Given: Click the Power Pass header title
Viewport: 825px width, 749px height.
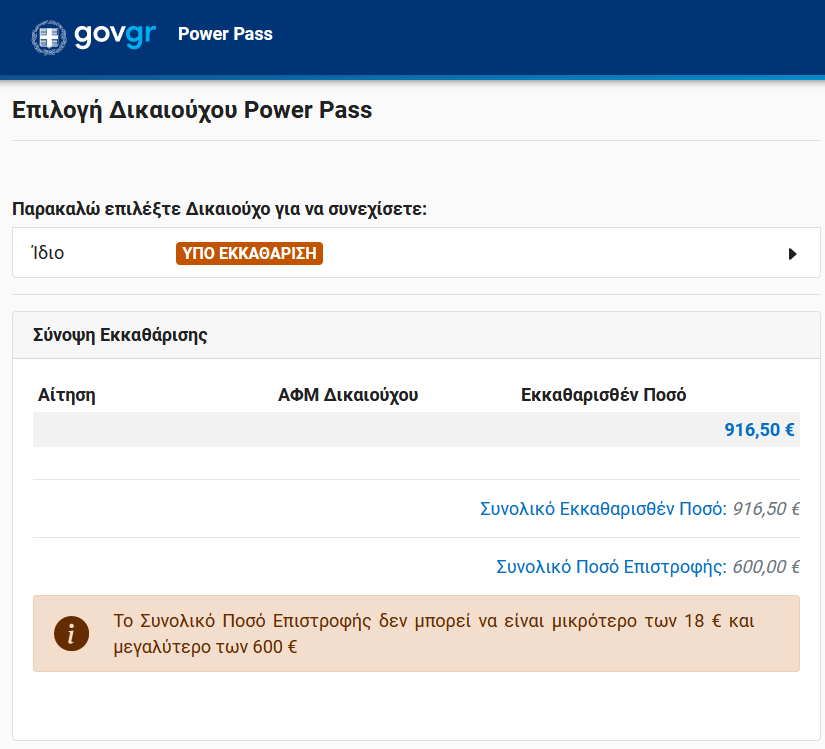Looking at the screenshot, I should (x=225, y=34).
